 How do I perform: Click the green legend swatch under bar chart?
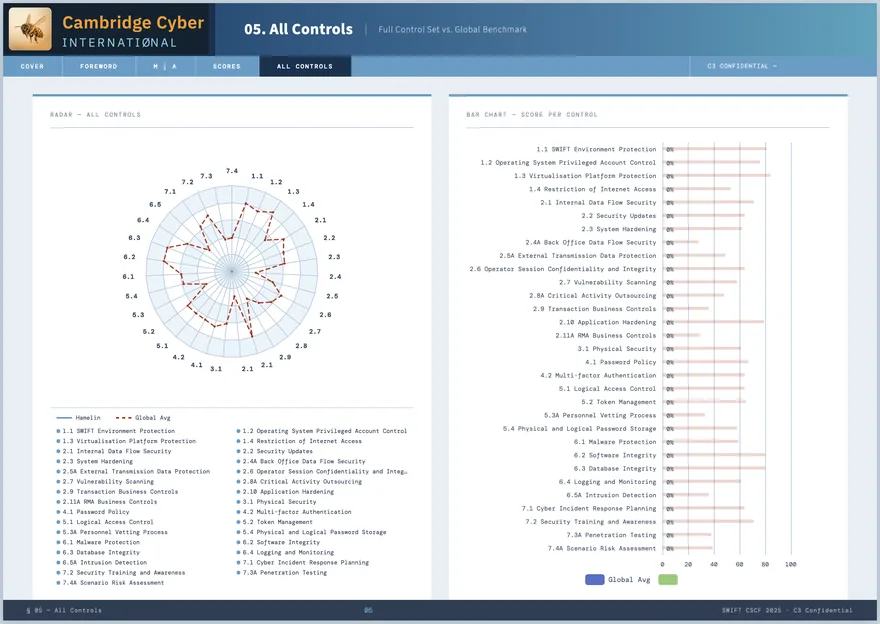point(667,580)
